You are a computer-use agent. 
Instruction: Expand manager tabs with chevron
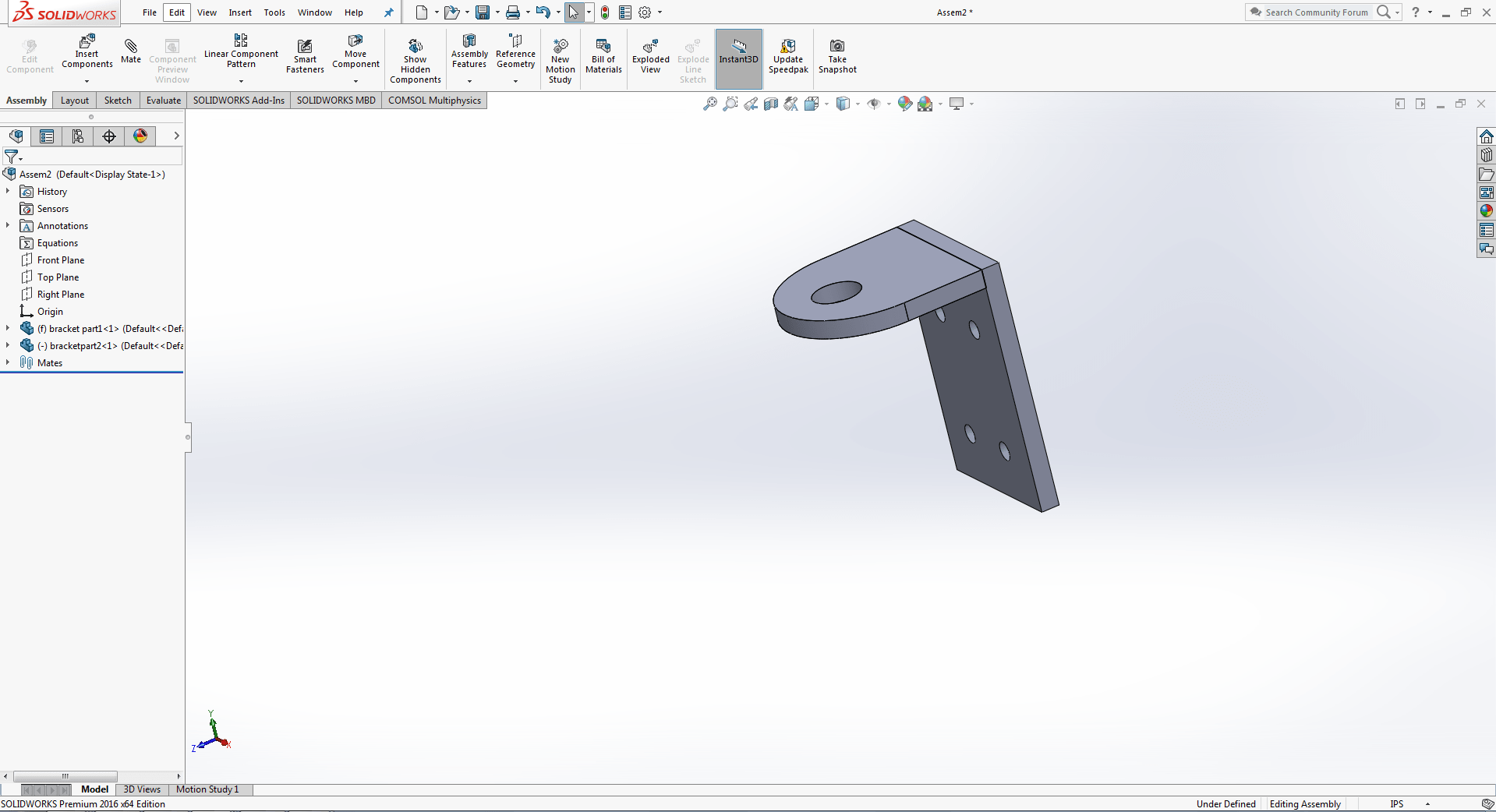click(177, 136)
